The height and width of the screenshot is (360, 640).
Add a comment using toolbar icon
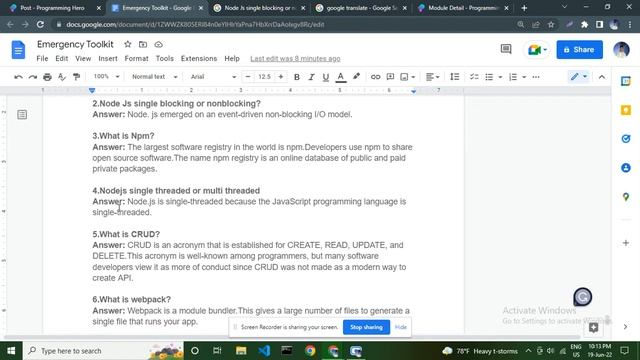pos(390,77)
